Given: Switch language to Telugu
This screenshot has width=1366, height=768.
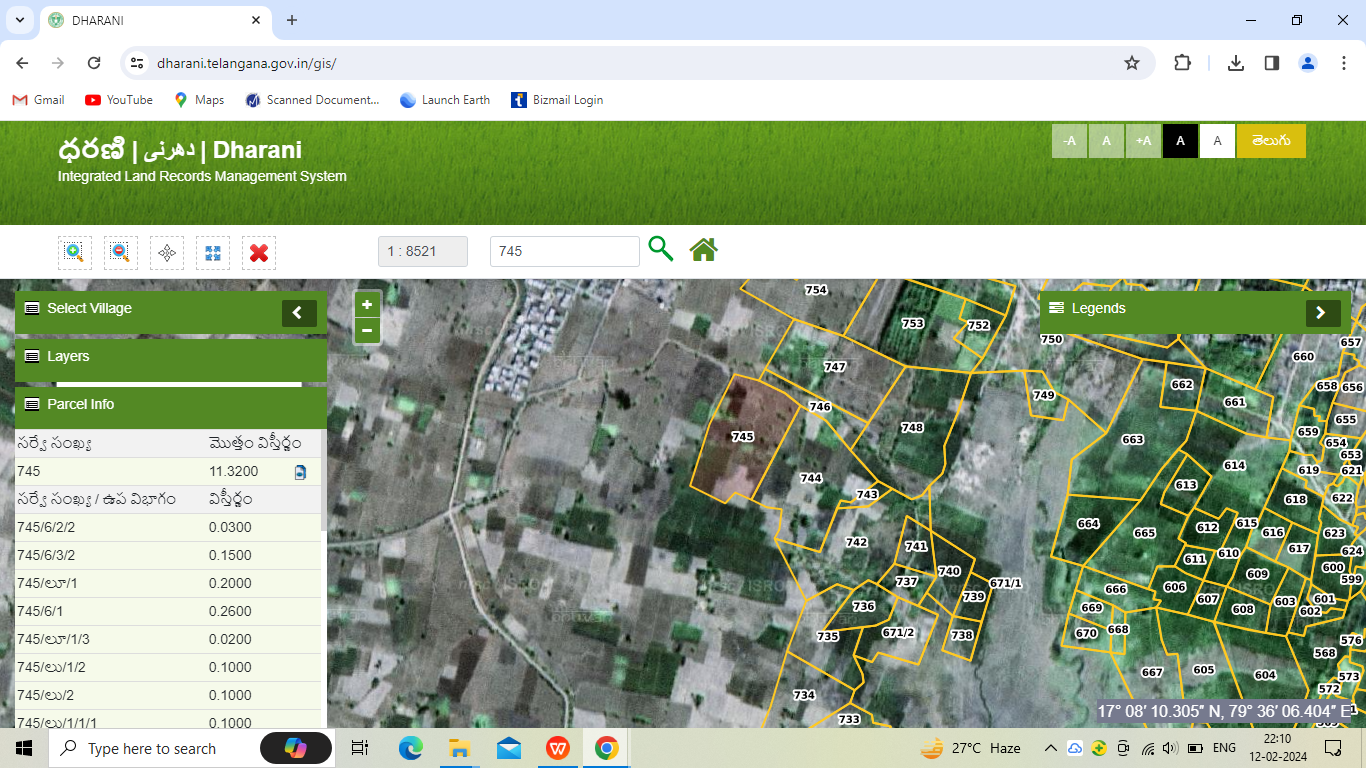Looking at the screenshot, I should click(1270, 141).
